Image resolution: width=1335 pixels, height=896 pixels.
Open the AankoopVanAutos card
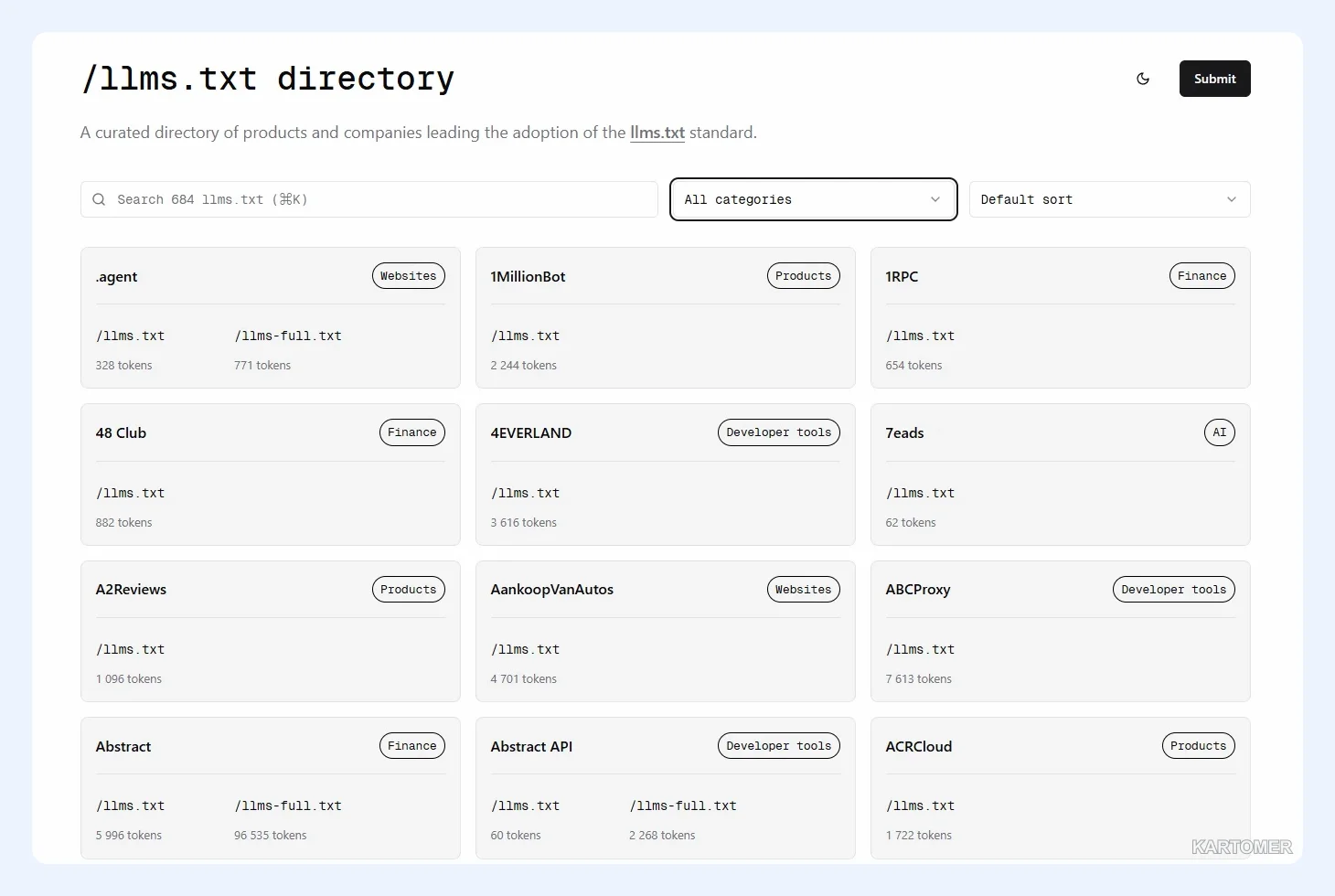665,631
